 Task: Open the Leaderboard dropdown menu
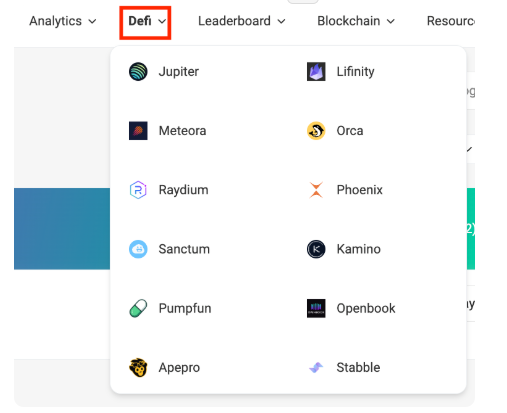tap(242, 21)
